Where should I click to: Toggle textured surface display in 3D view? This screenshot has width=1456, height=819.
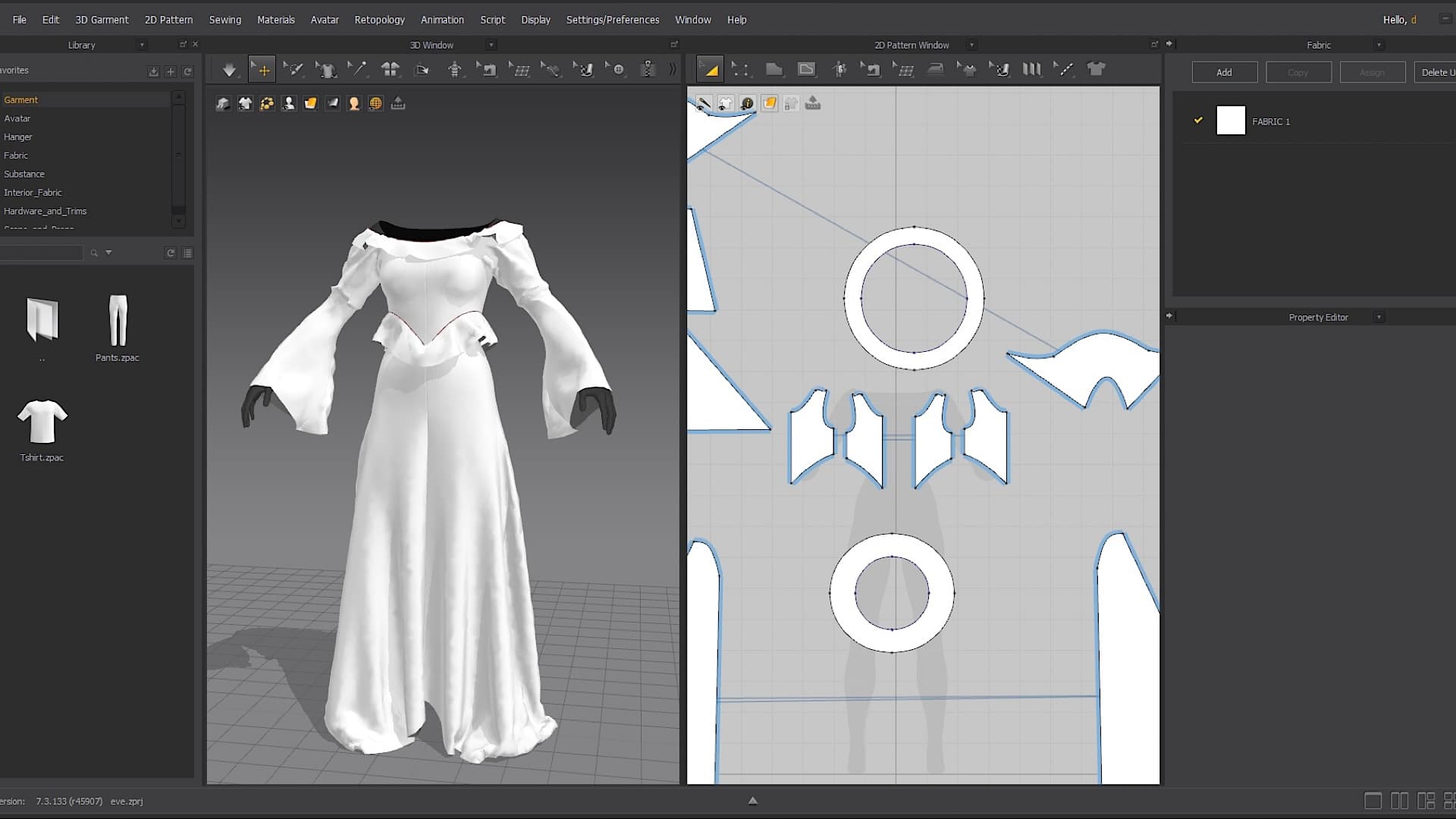point(311,104)
